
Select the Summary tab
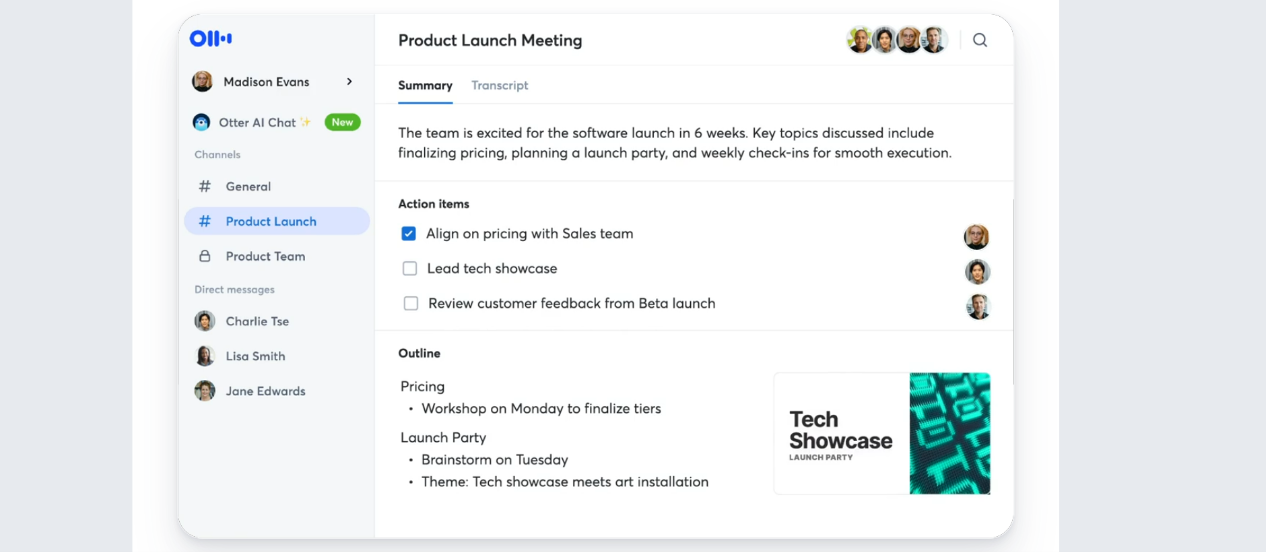(x=425, y=86)
